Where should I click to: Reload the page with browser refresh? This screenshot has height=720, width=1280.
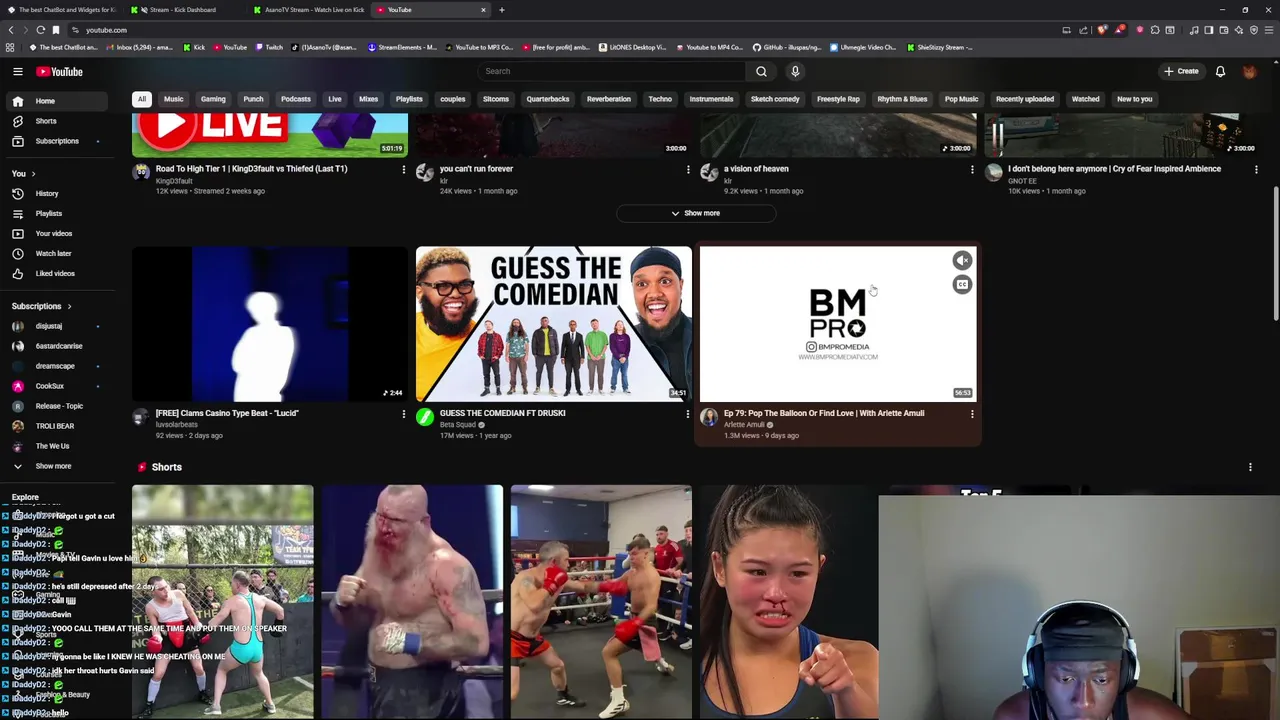(x=40, y=30)
